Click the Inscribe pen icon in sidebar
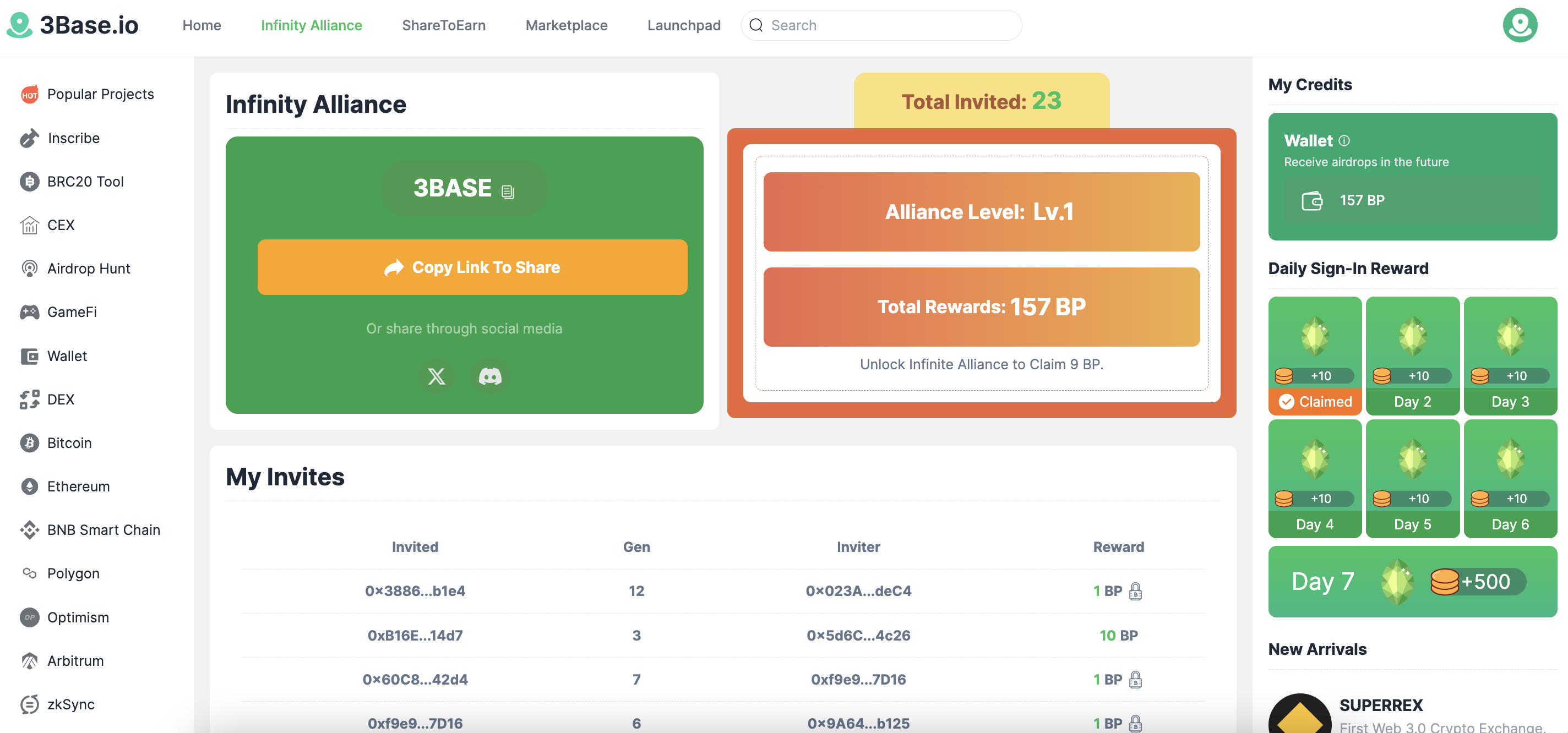This screenshot has width=1568, height=733. pyautogui.click(x=29, y=138)
